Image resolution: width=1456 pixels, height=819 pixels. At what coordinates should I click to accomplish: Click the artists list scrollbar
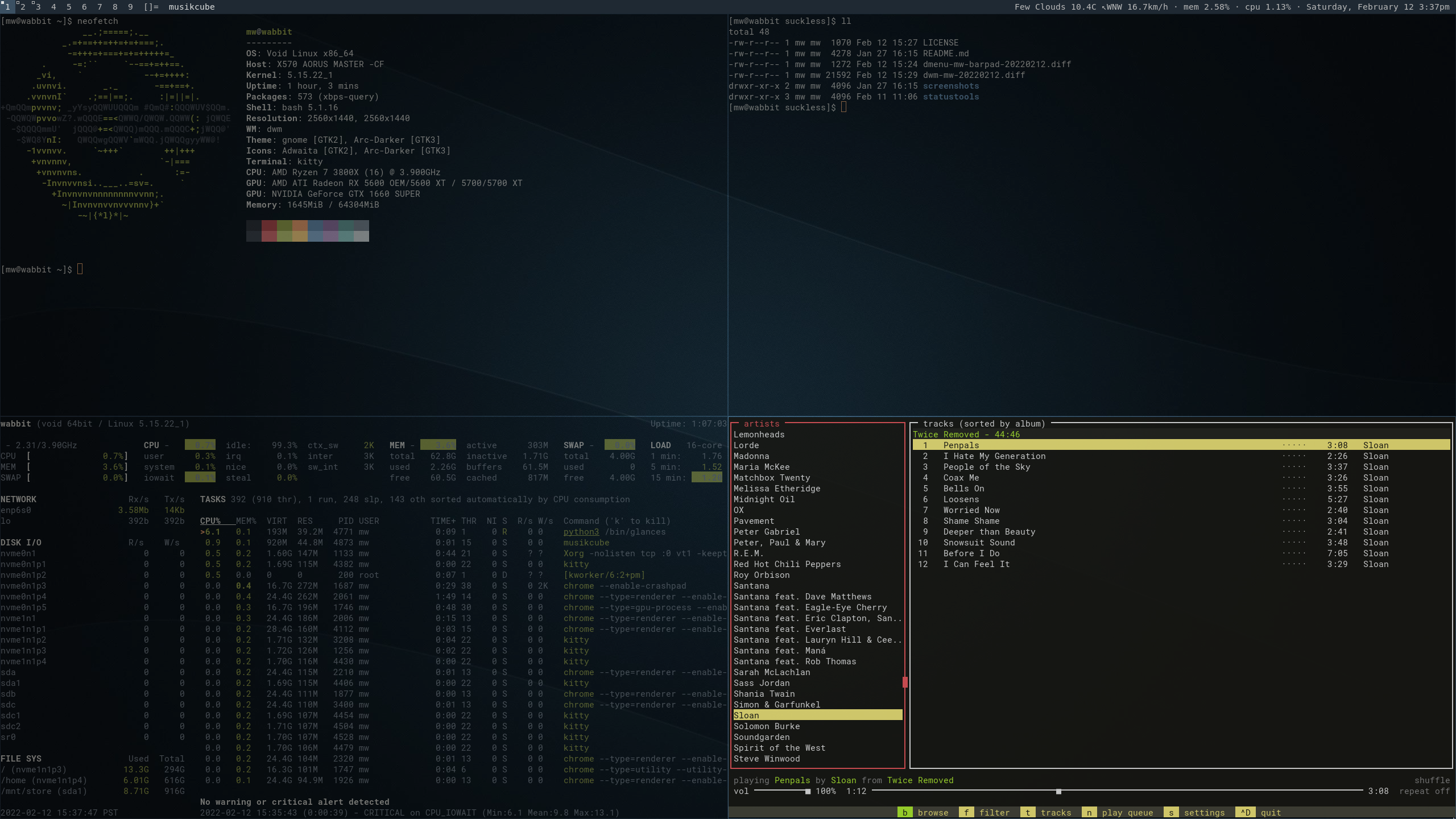[x=905, y=682]
